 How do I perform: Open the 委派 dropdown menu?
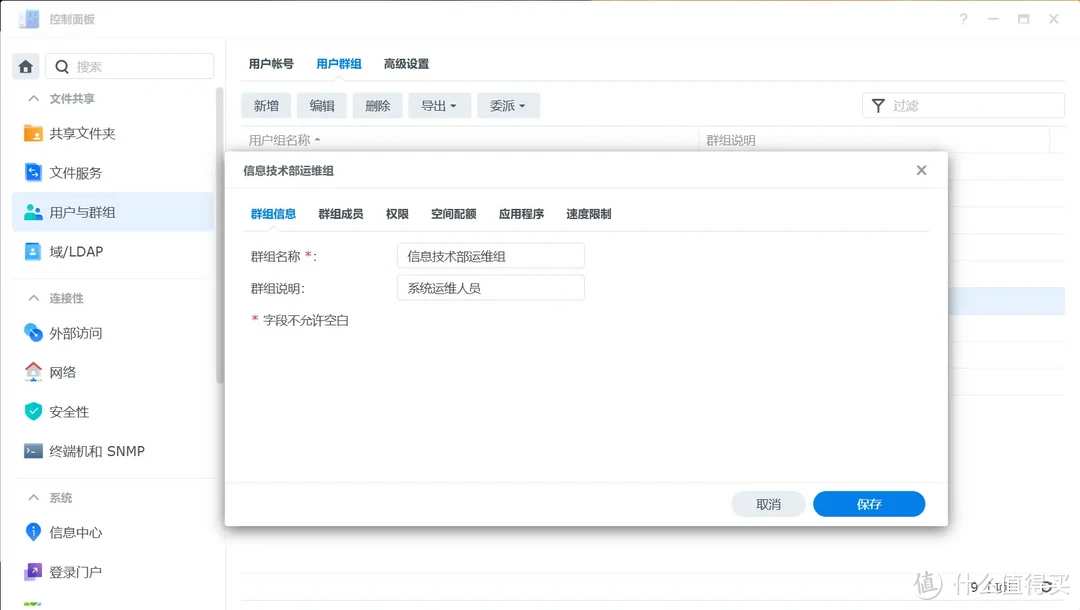508,105
